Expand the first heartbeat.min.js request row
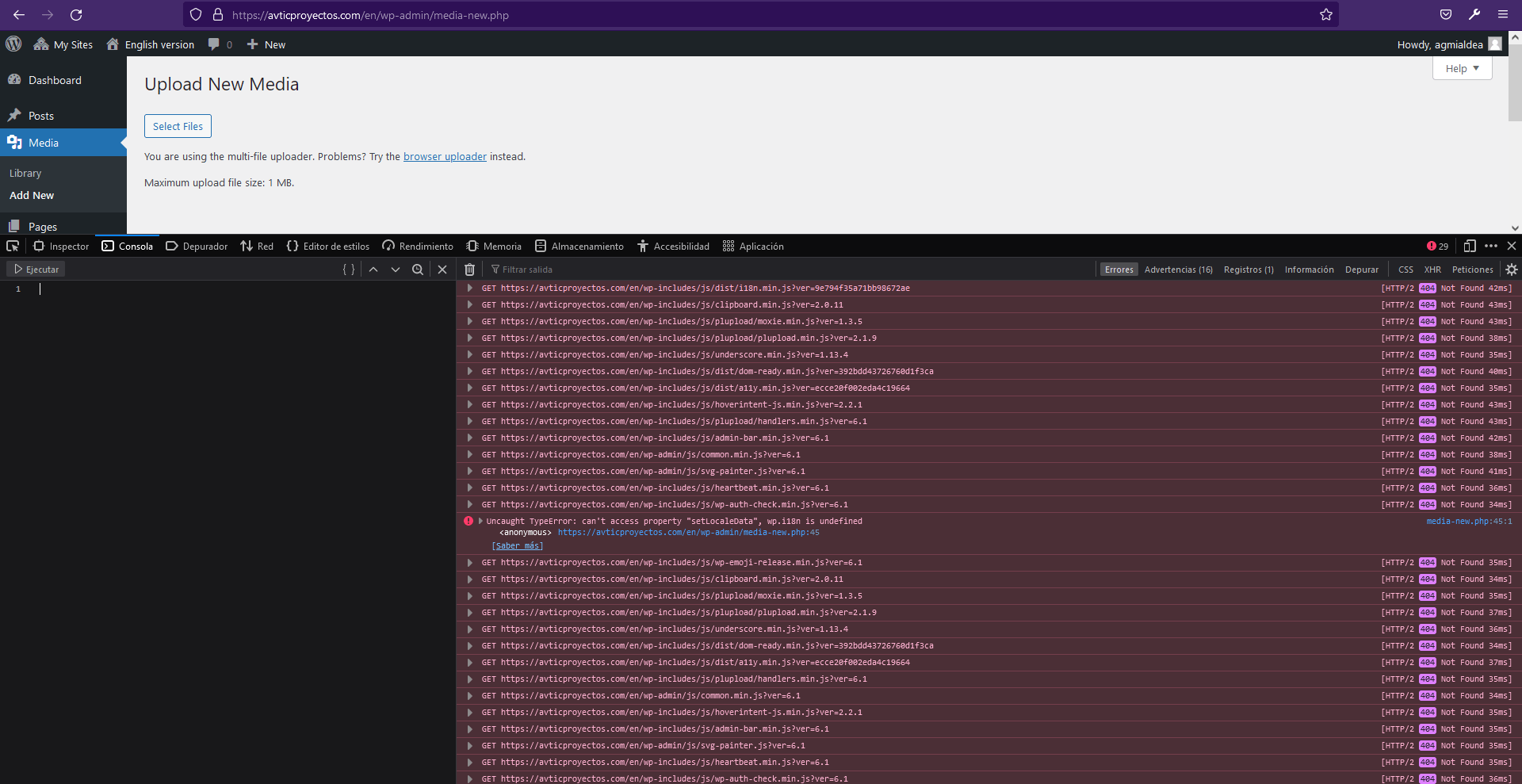The width and height of the screenshot is (1522, 784). [470, 488]
